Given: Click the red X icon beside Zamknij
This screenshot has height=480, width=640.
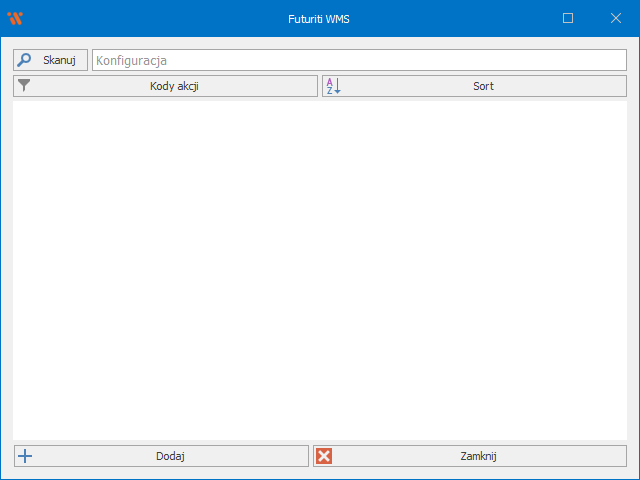Looking at the screenshot, I should [324, 456].
